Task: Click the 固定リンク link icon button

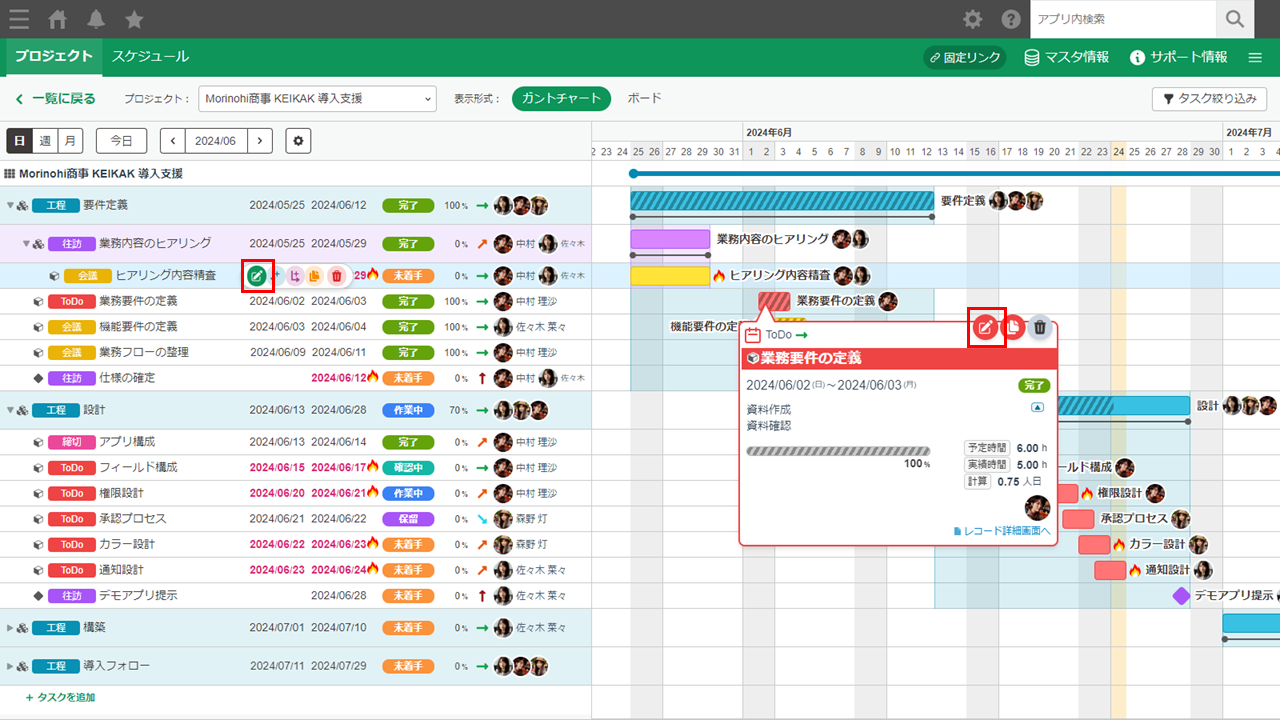Action: (965, 57)
